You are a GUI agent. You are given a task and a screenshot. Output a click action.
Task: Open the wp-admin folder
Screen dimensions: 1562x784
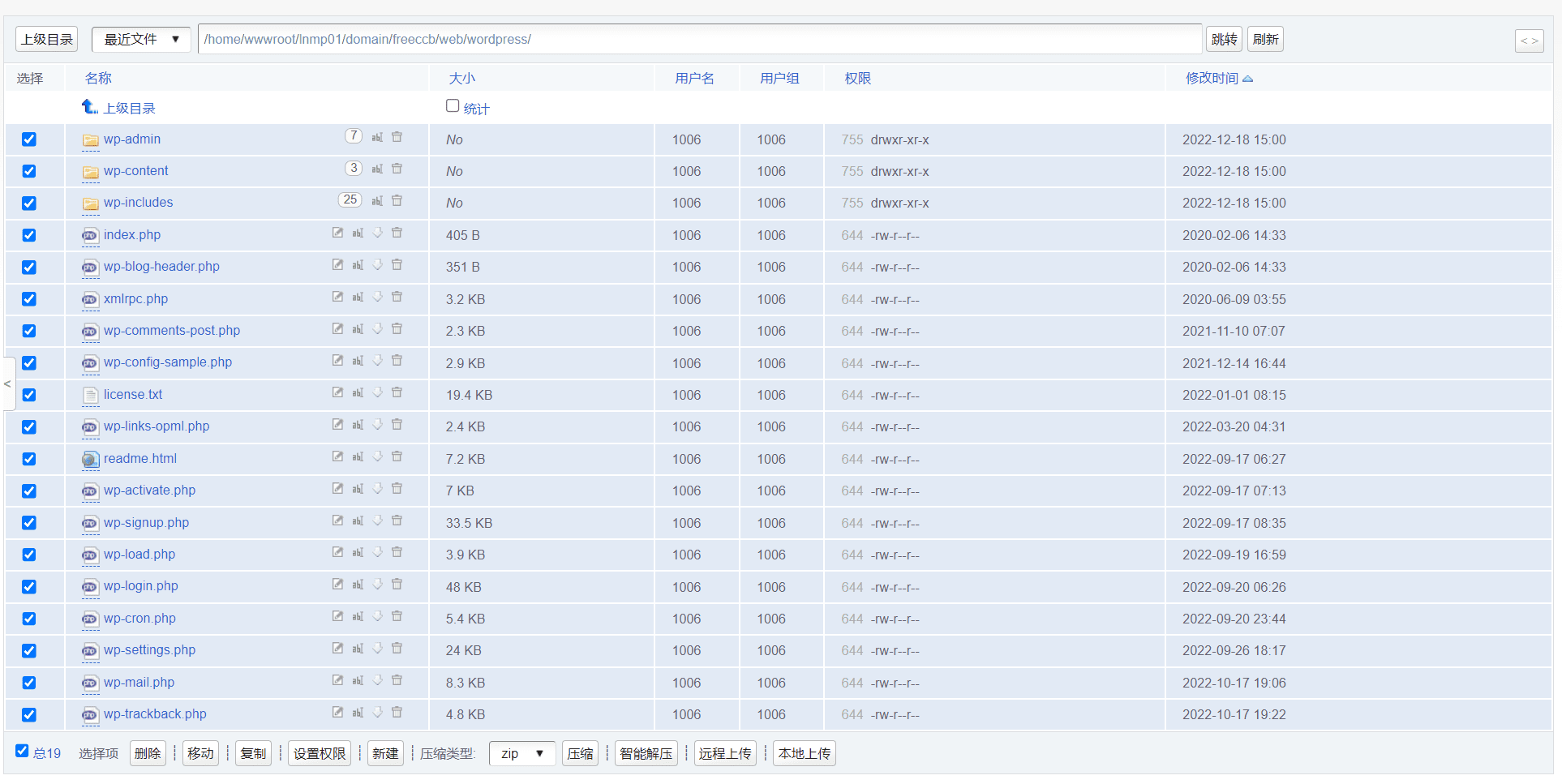[131, 139]
